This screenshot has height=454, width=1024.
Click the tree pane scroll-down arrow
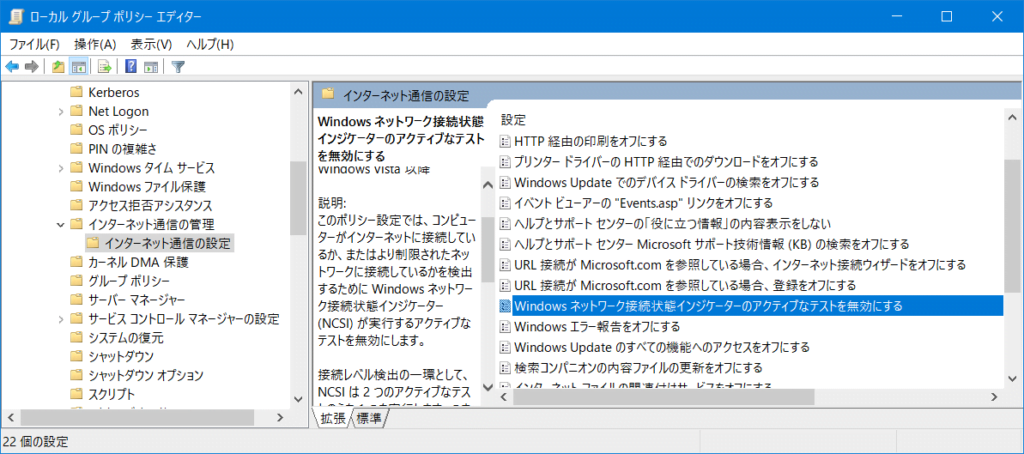[x=298, y=398]
